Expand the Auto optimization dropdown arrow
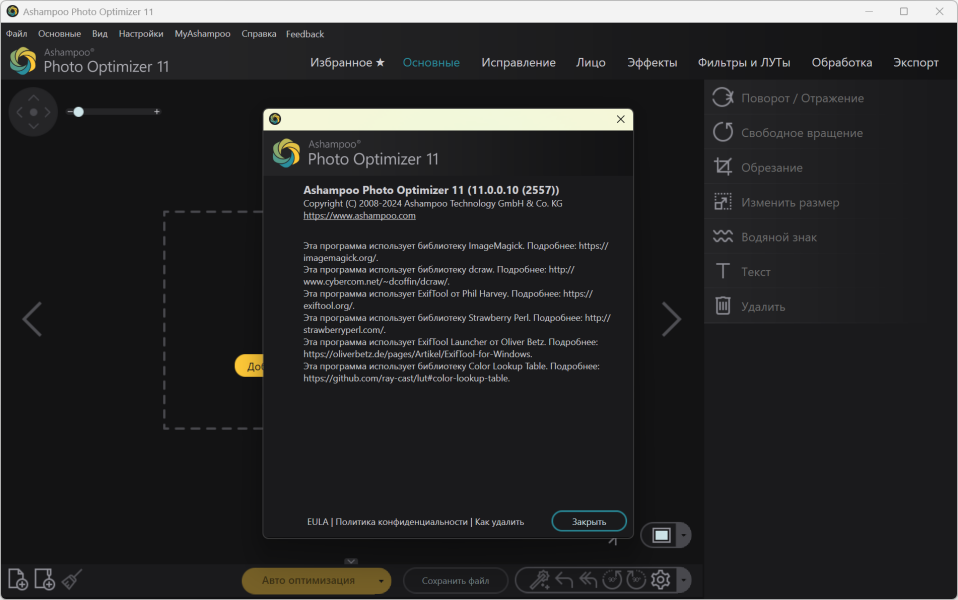The width and height of the screenshot is (958, 600). (x=380, y=580)
